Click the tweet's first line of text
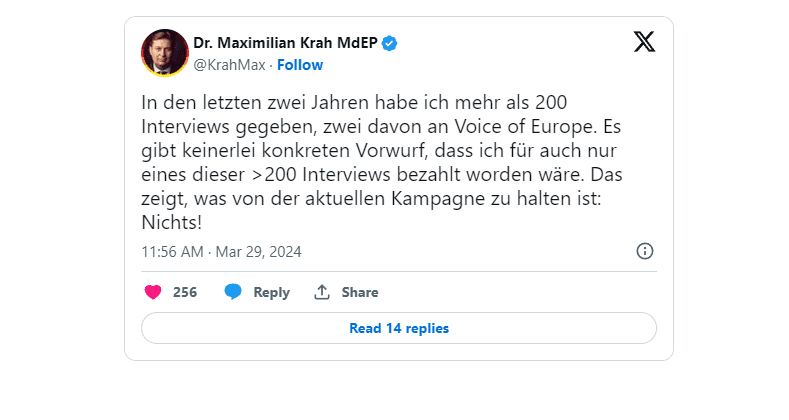Viewport: 789px width, 420px height. (355, 102)
